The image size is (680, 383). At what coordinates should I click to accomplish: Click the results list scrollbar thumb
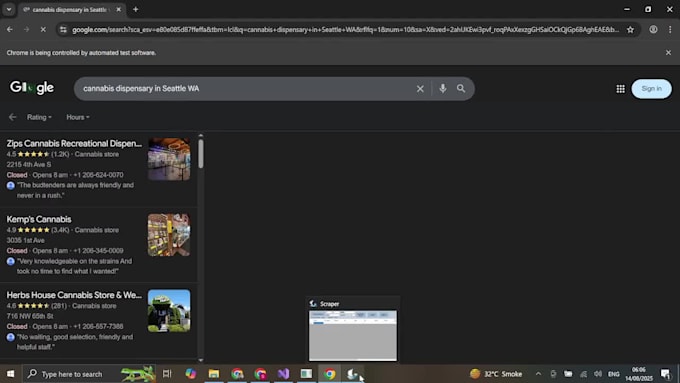click(200, 154)
